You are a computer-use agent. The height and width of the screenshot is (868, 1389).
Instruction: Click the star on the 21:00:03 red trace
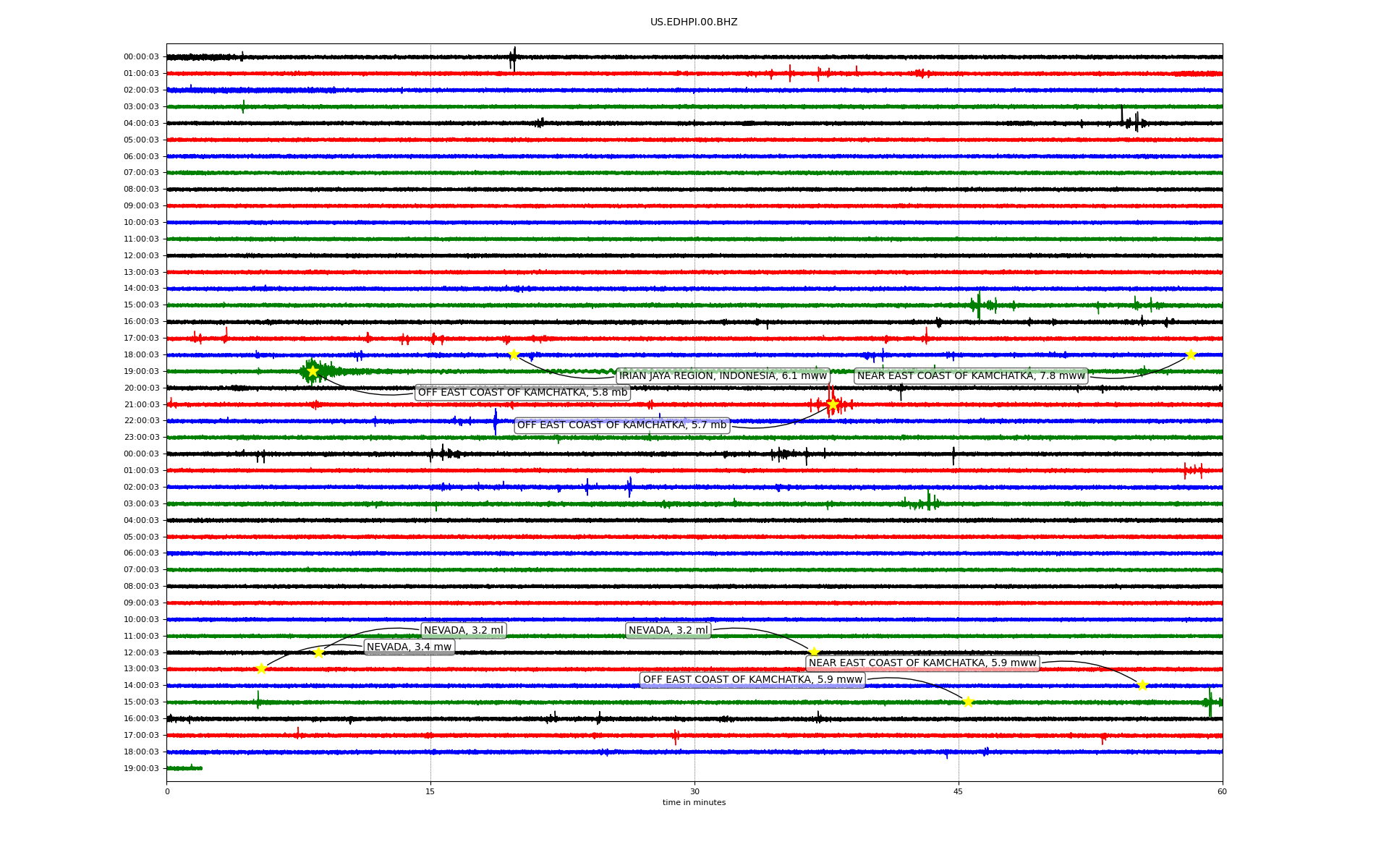(832, 404)
